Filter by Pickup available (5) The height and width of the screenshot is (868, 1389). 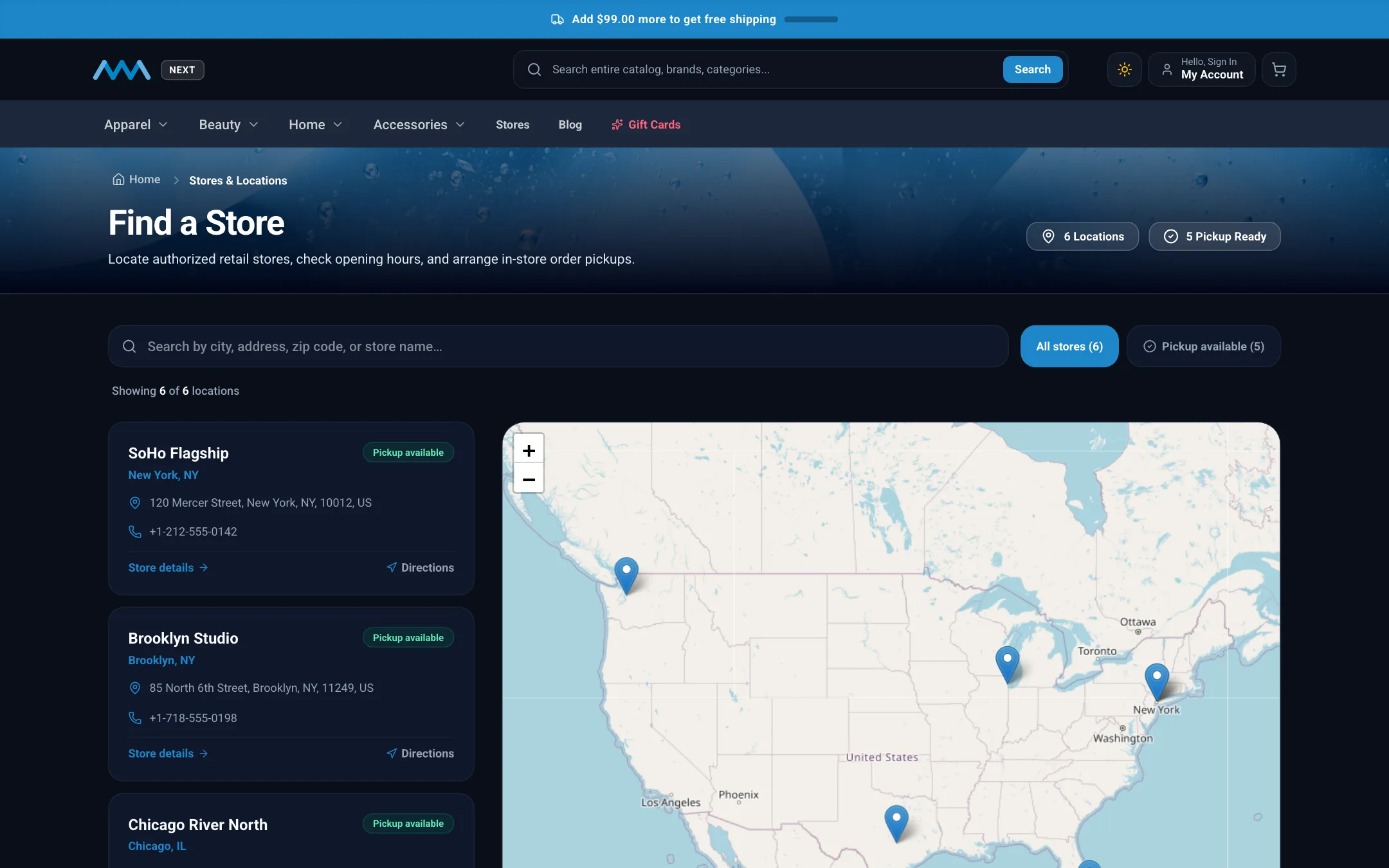(1203, 347)
